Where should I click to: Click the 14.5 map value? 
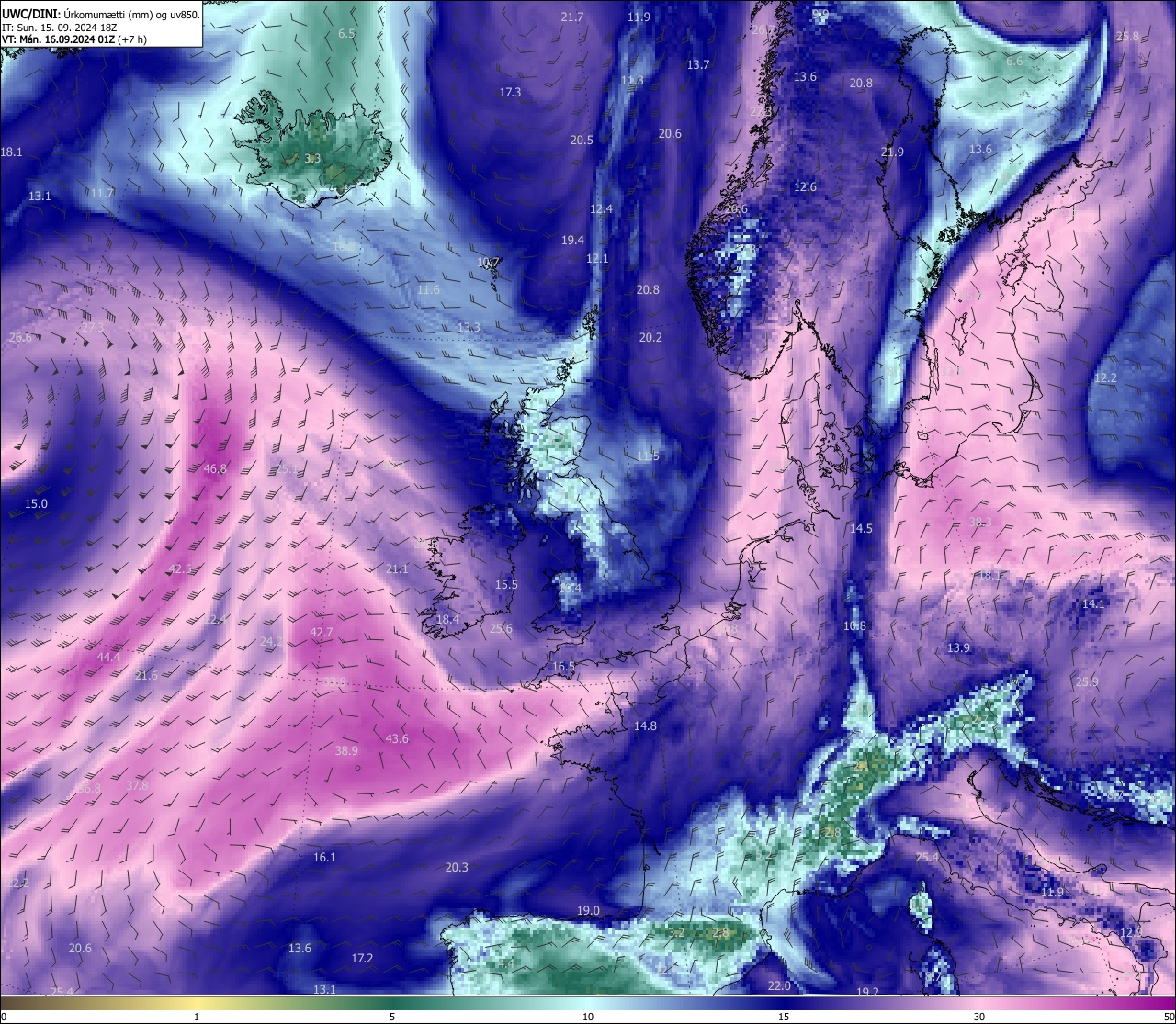pyautogui.click(x=861, y=528)
